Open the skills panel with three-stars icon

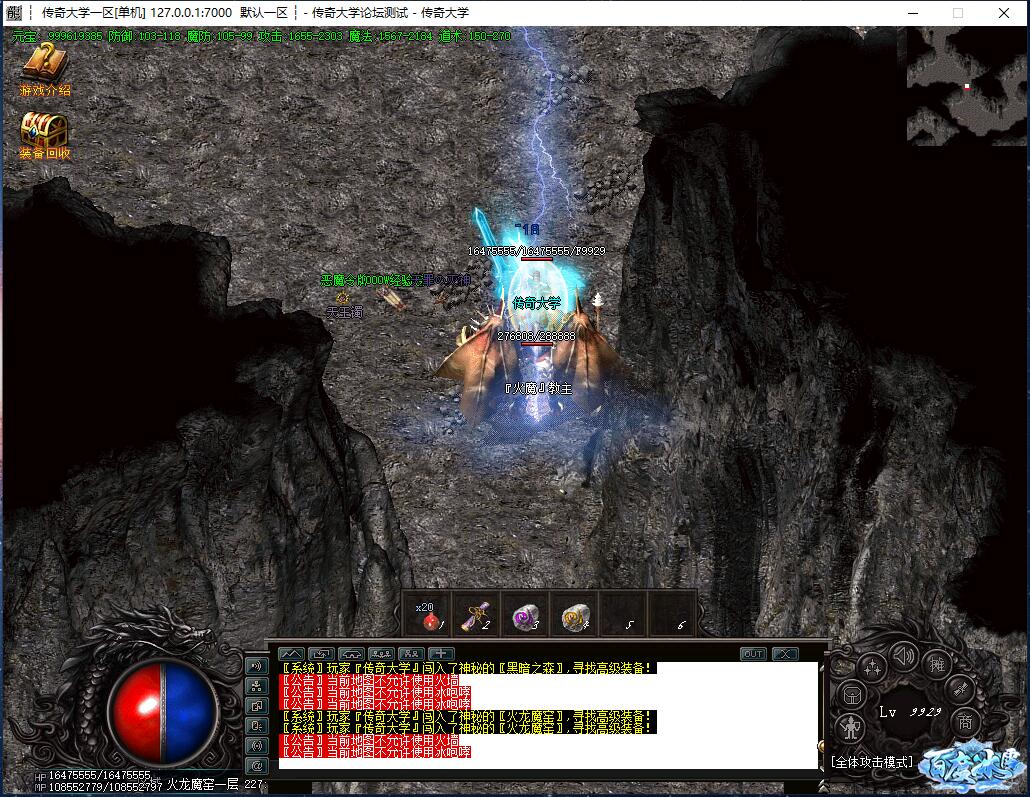[873, 668]
